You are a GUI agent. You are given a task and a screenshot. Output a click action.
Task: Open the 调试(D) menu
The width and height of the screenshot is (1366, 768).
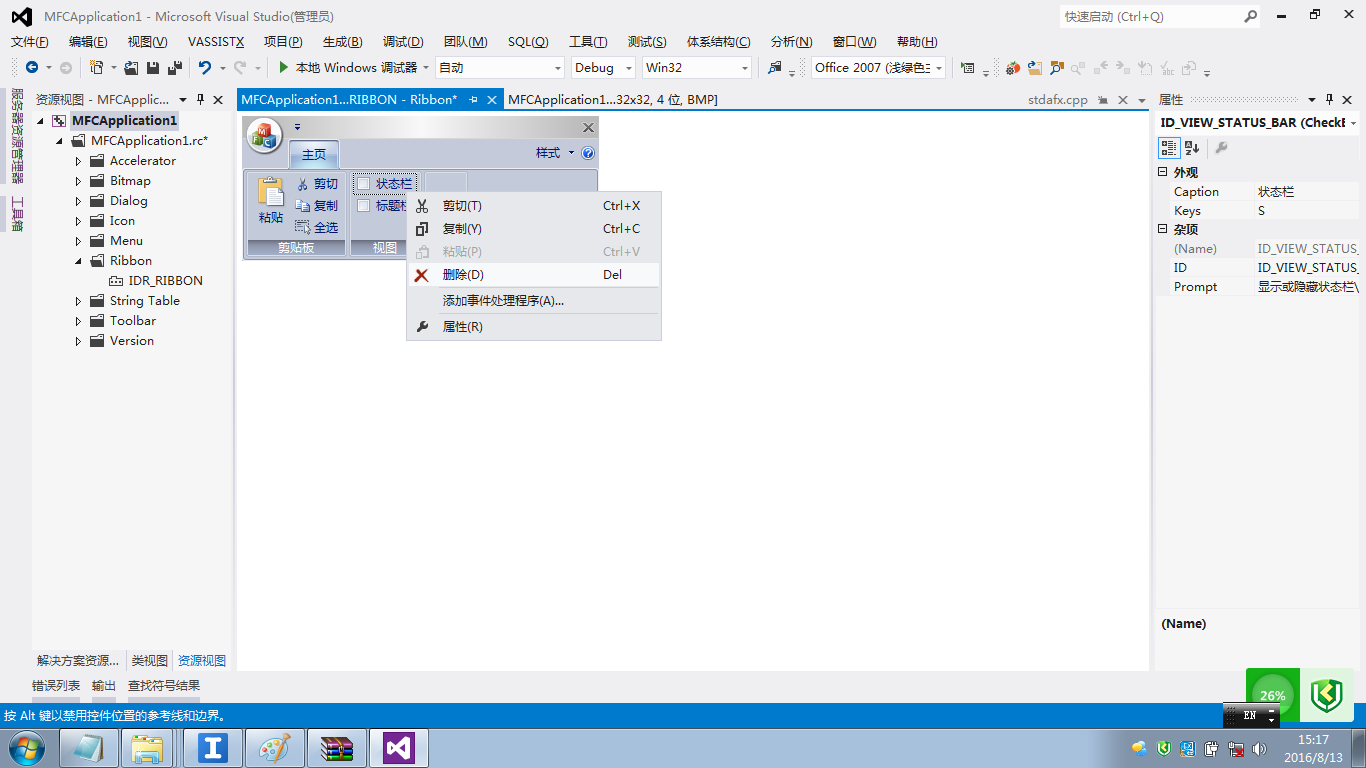403,42
